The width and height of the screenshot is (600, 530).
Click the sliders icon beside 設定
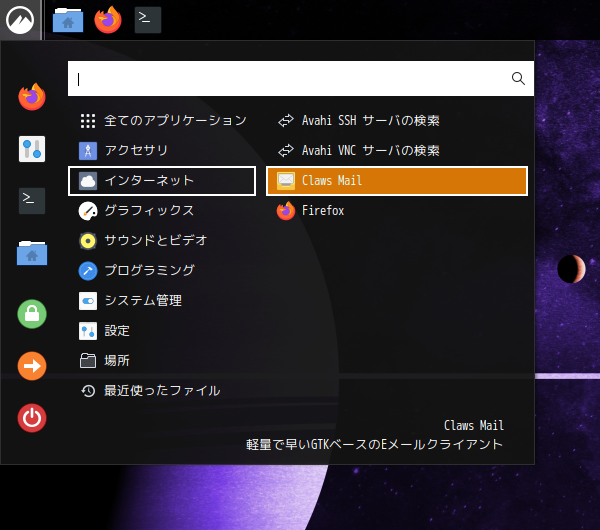(88, 331)
